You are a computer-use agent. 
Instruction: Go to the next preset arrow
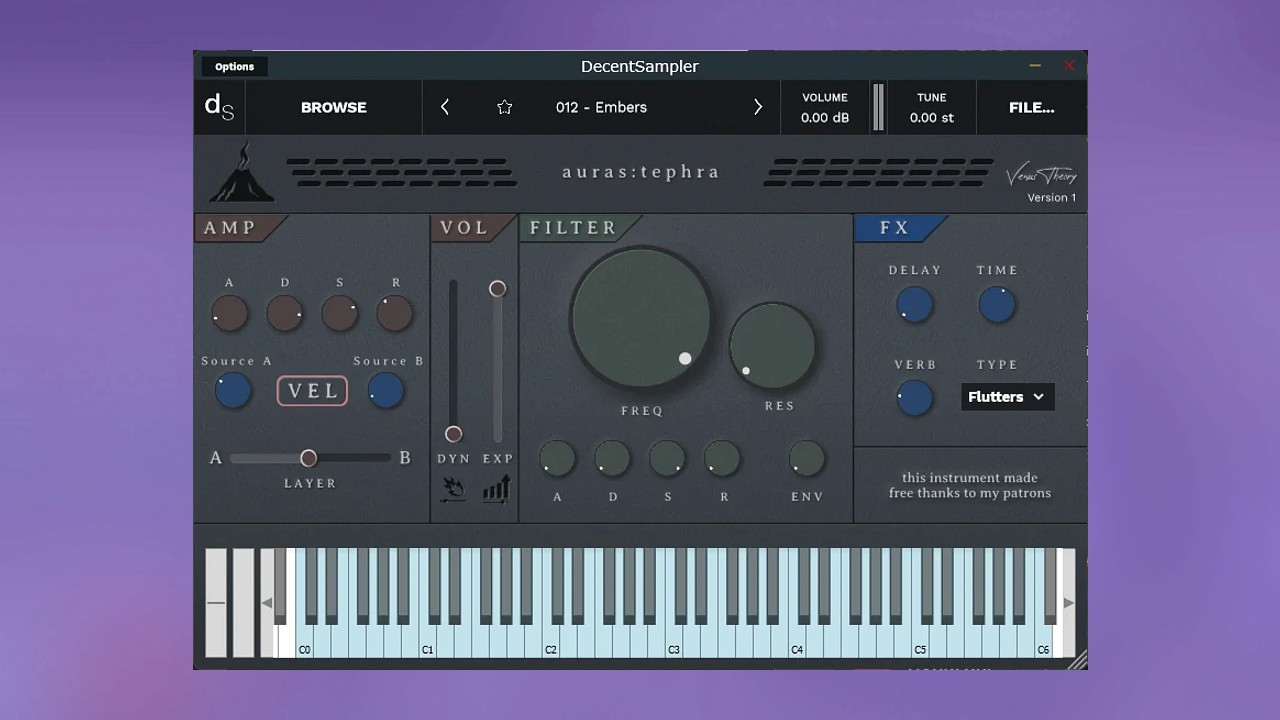758,107
